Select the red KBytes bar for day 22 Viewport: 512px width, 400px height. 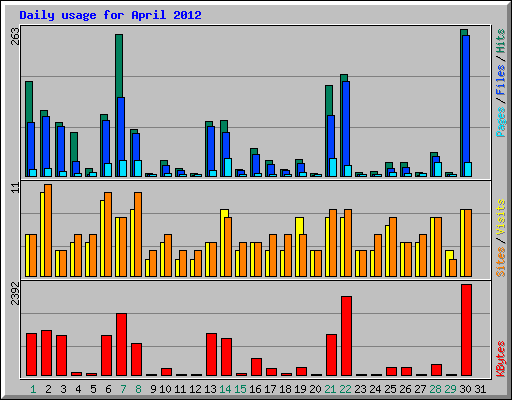pos(346,336)
